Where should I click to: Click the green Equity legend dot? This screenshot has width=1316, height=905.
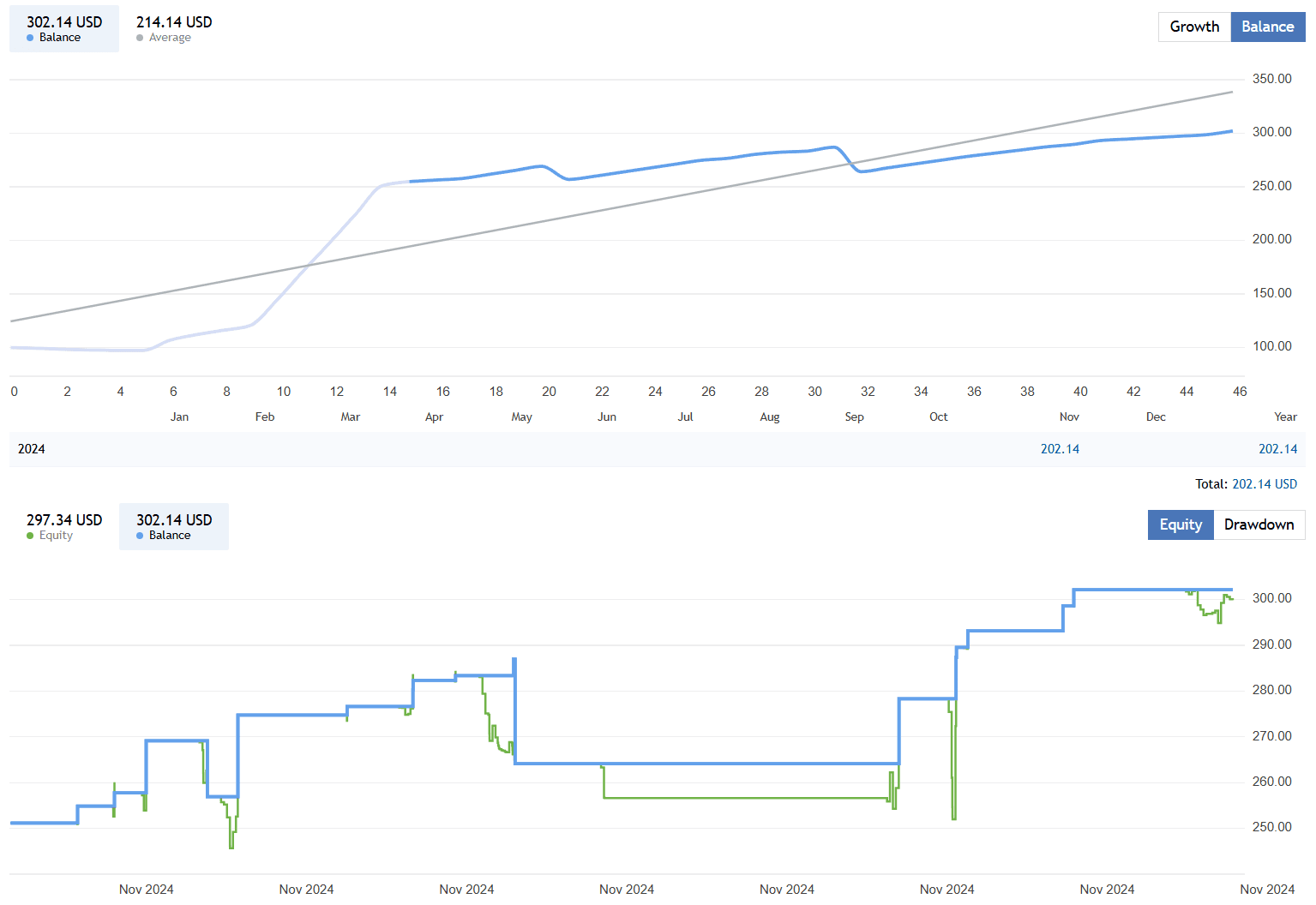[x=31, y=535]
